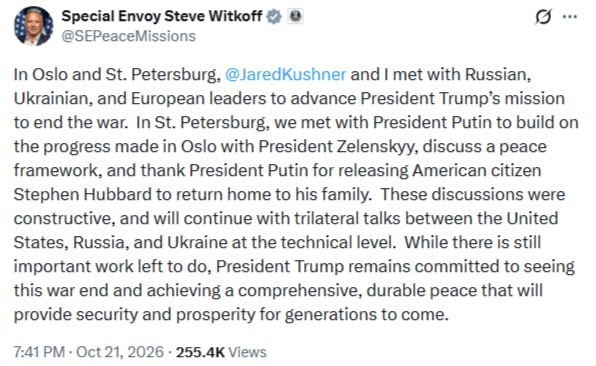Click the phrase generations to come
Image resolution: width=596 pixels, height=366 pixels.
coord(366,315)
